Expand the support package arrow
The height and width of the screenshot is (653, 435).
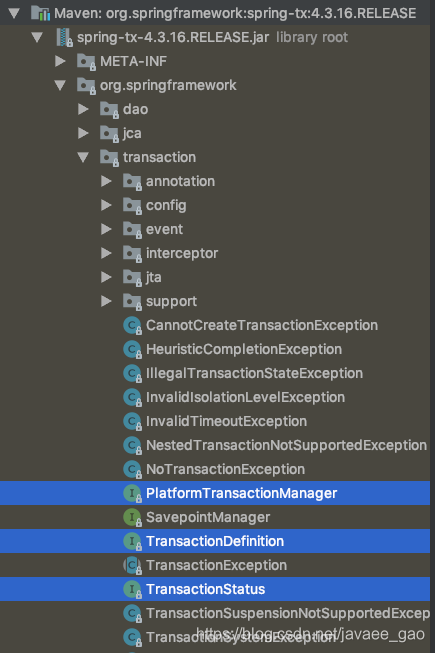[x=106, y=301]
